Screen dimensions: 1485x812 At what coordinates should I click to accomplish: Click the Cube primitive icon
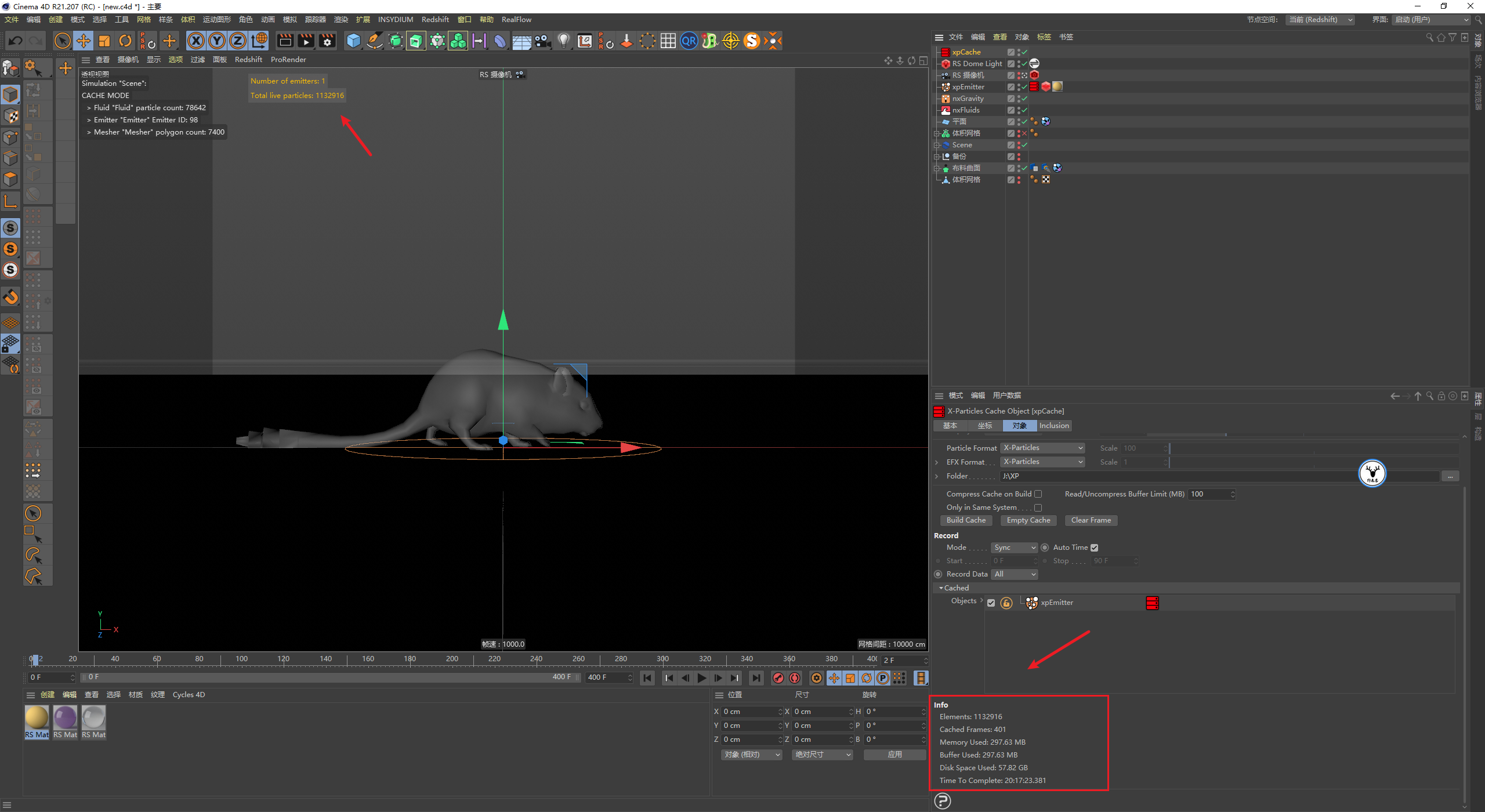click(353, 41)
